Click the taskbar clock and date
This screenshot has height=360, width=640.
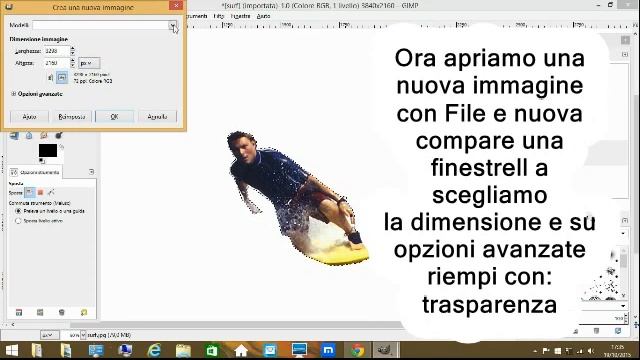click(617, 351)
